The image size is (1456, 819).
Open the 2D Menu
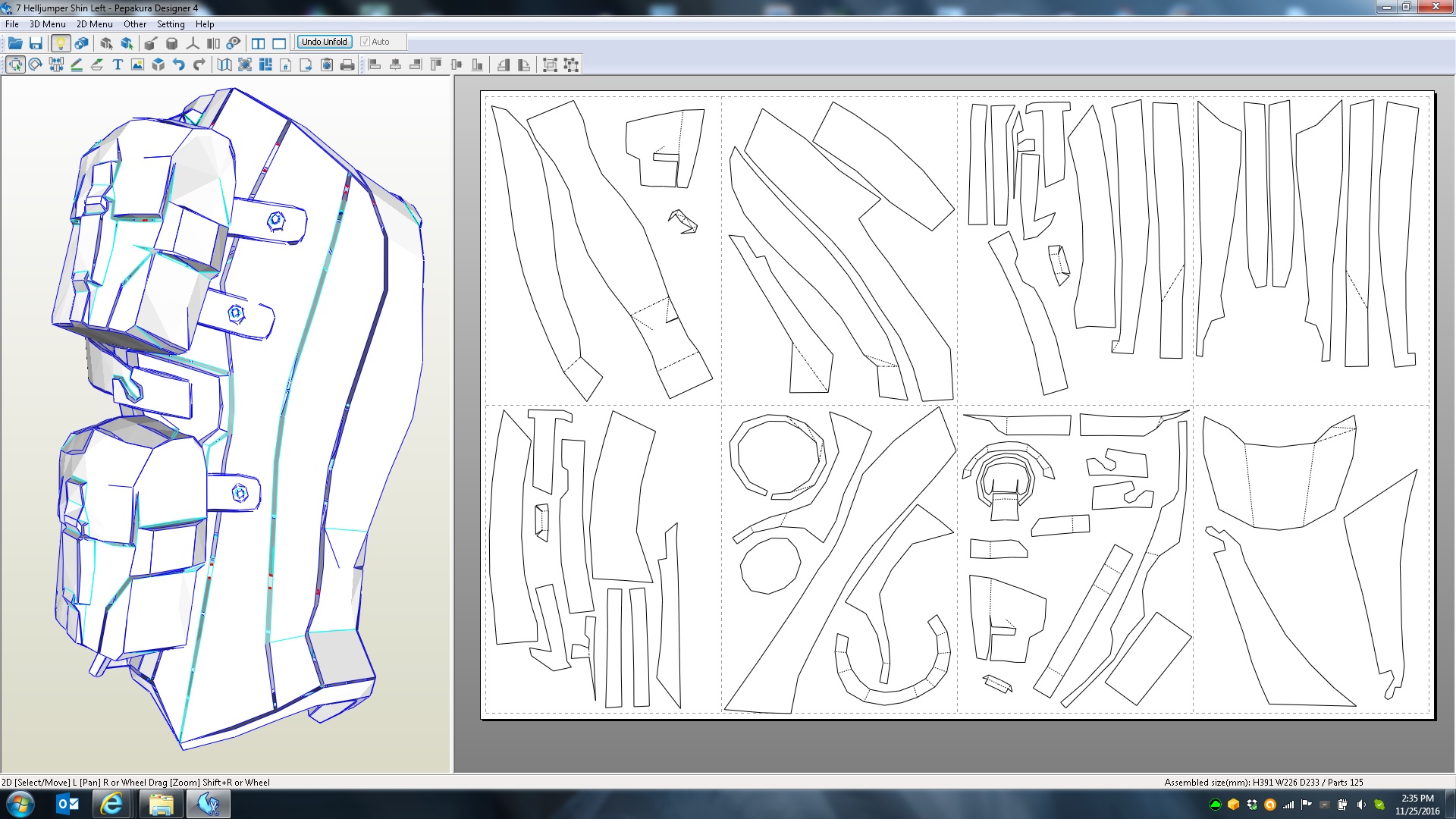click(95, 24)
